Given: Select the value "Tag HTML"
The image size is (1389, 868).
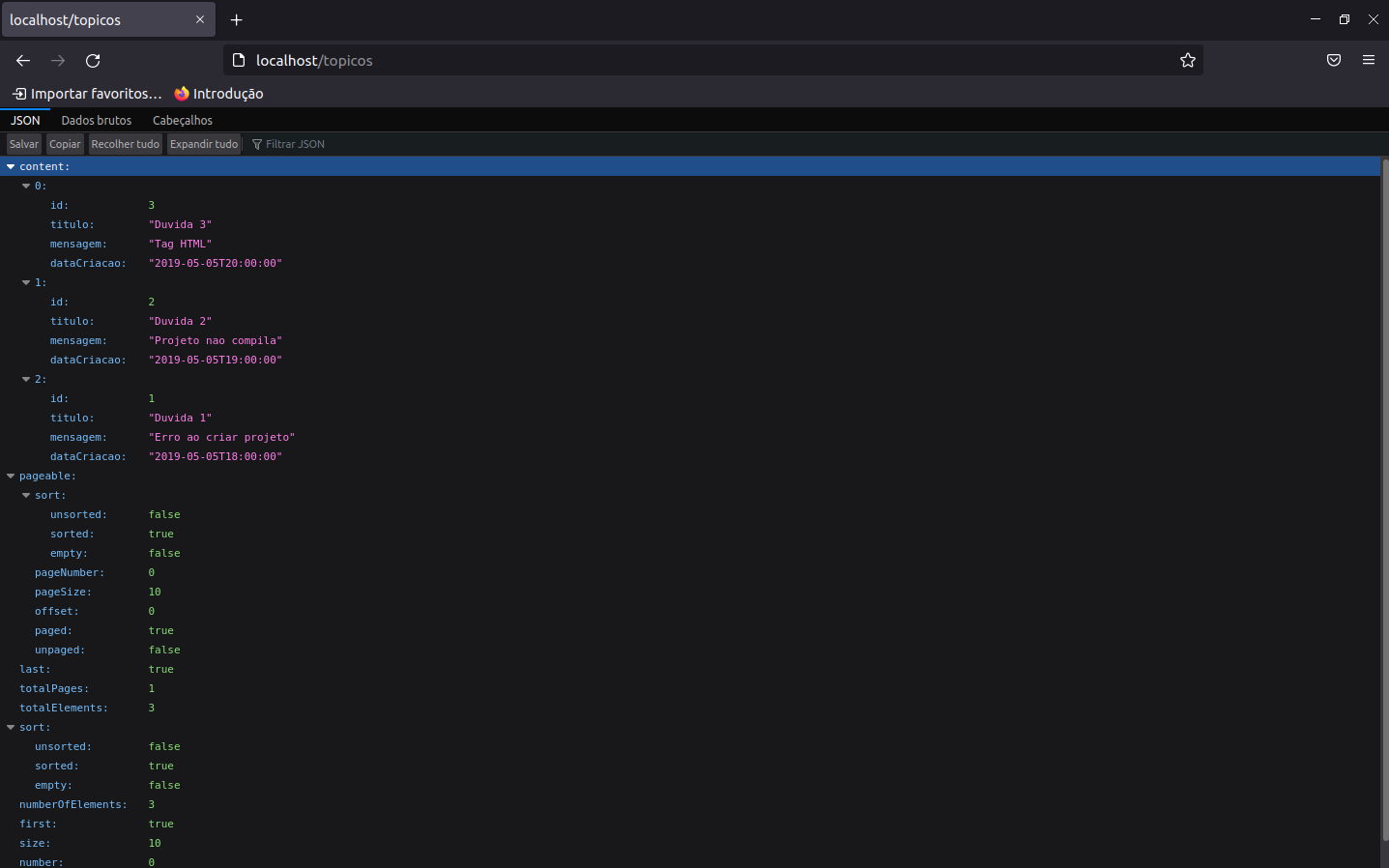Looking at the screenshot, I should coord(180,244).
